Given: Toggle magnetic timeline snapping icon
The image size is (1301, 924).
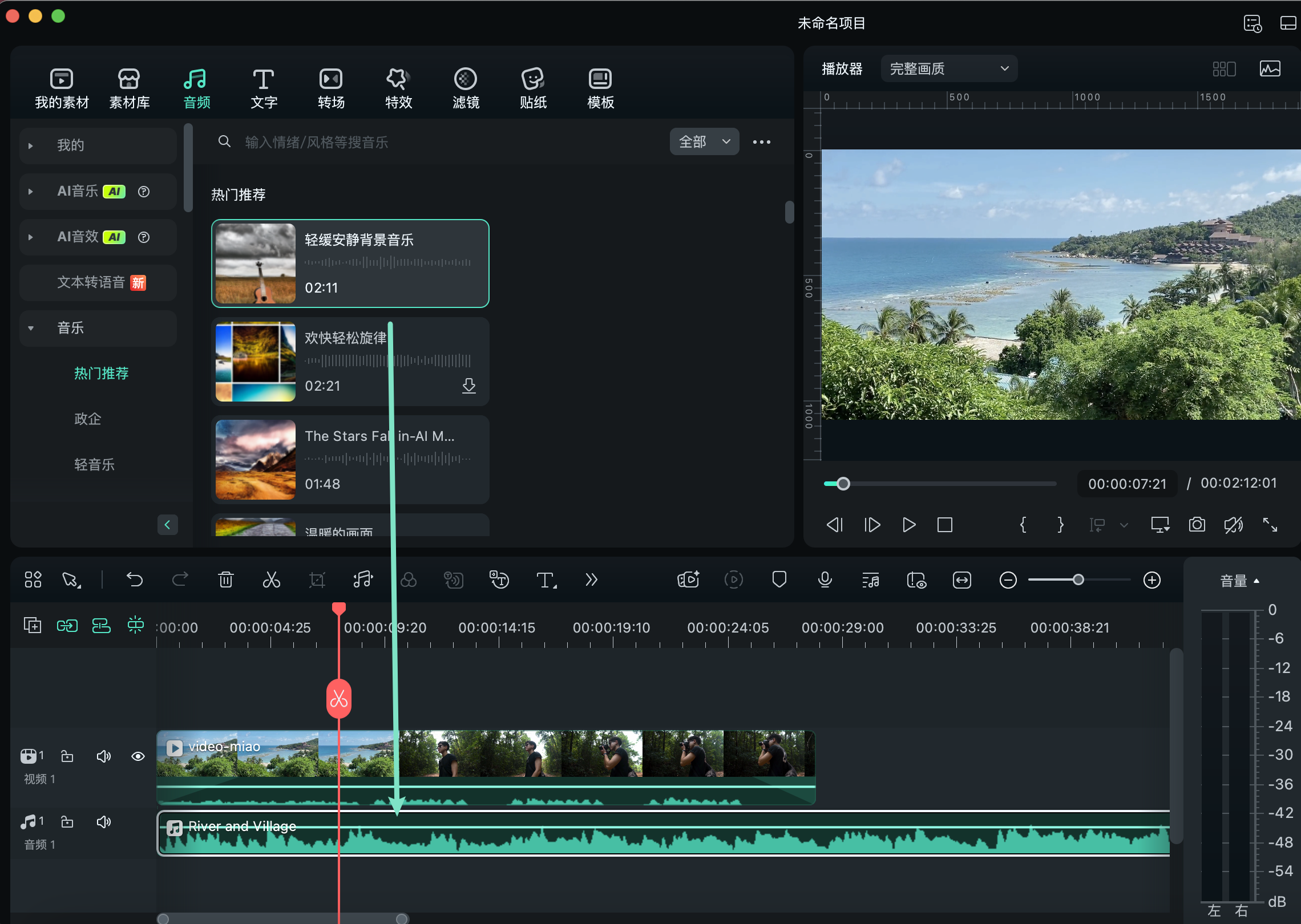Looking at the screenshot, I should [102, 626].
